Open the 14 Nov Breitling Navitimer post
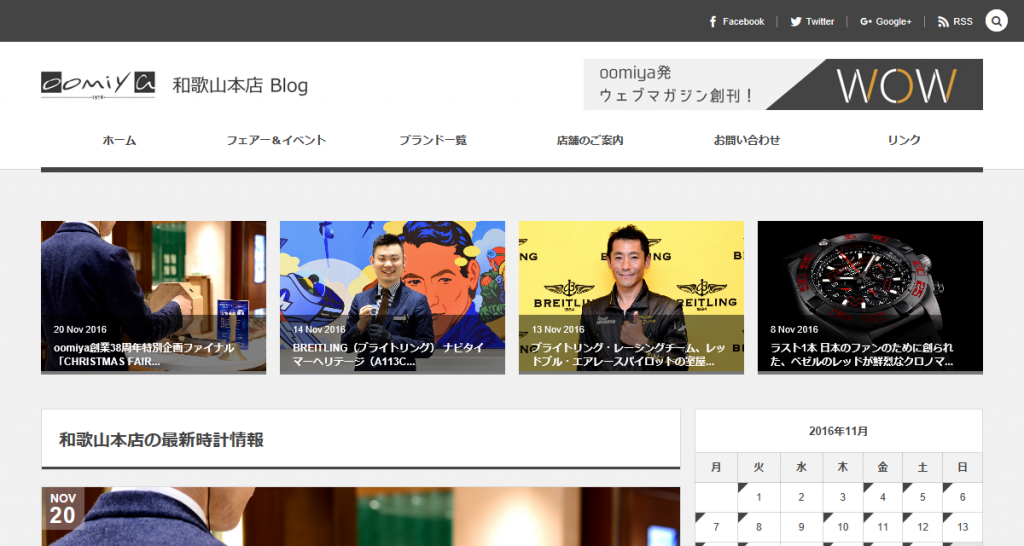Viewport: 1024px width, 546px height. coord(392,297)
